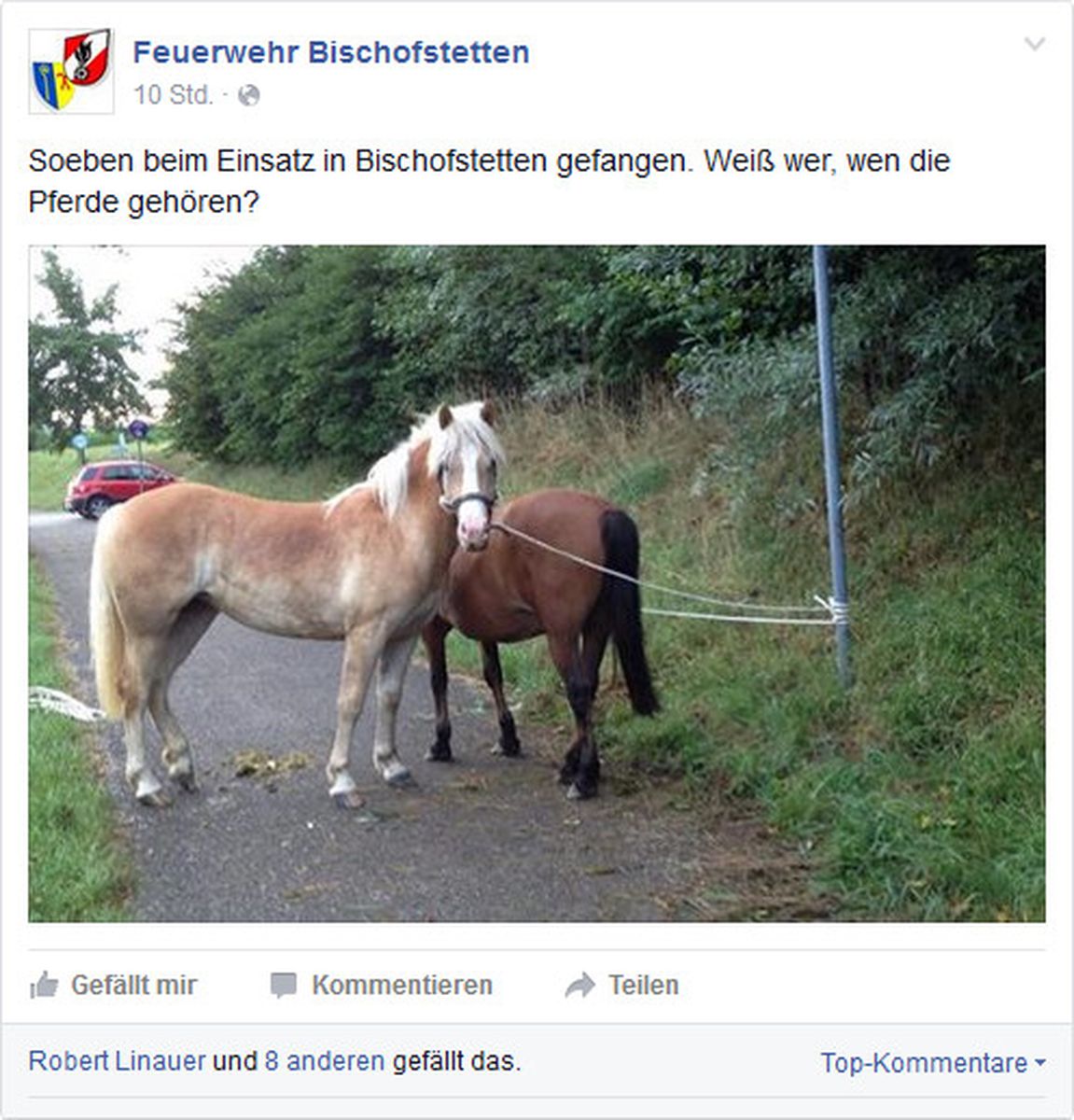Click the thumbs-up like icon
1074x1120 pixels.
point(44,985)
